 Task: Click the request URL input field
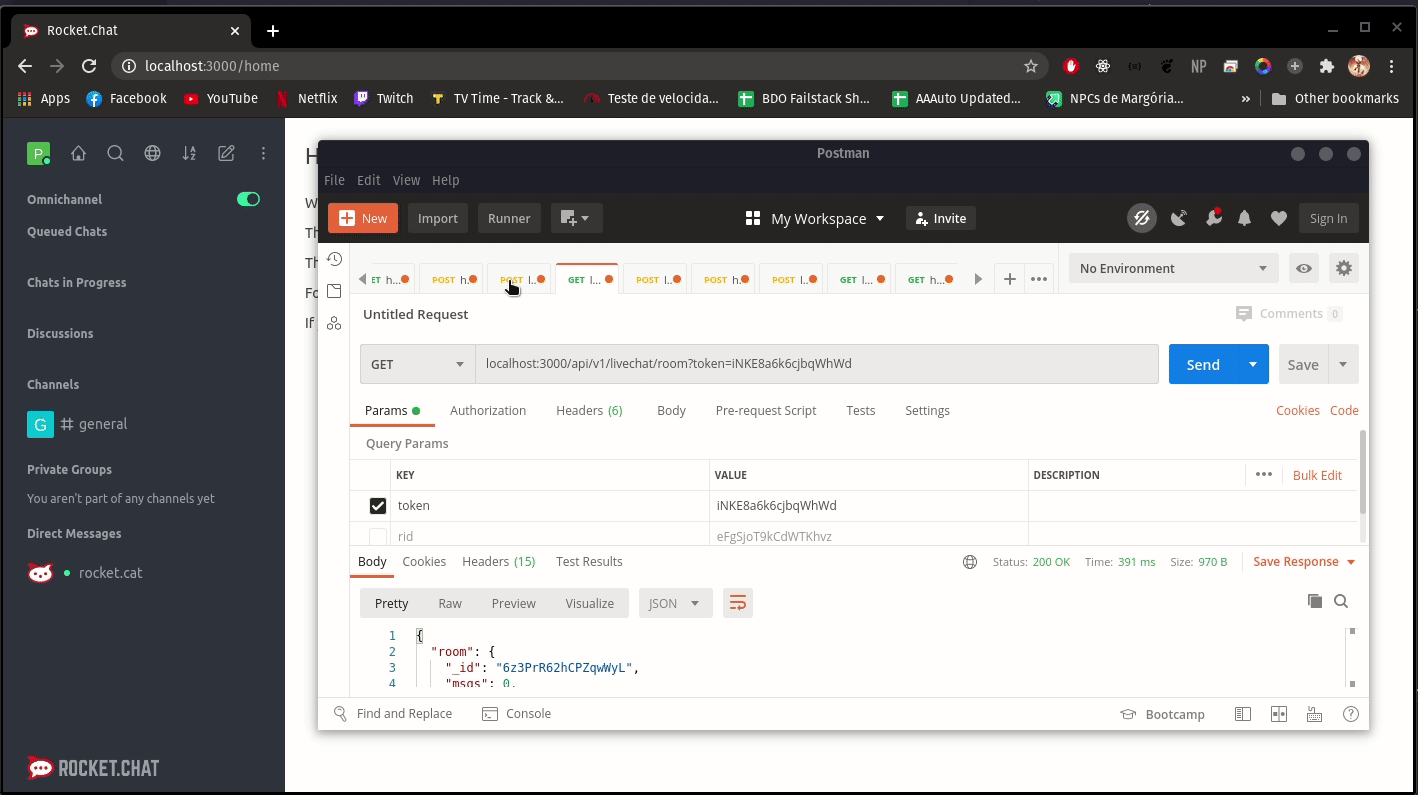pos(817,364)
